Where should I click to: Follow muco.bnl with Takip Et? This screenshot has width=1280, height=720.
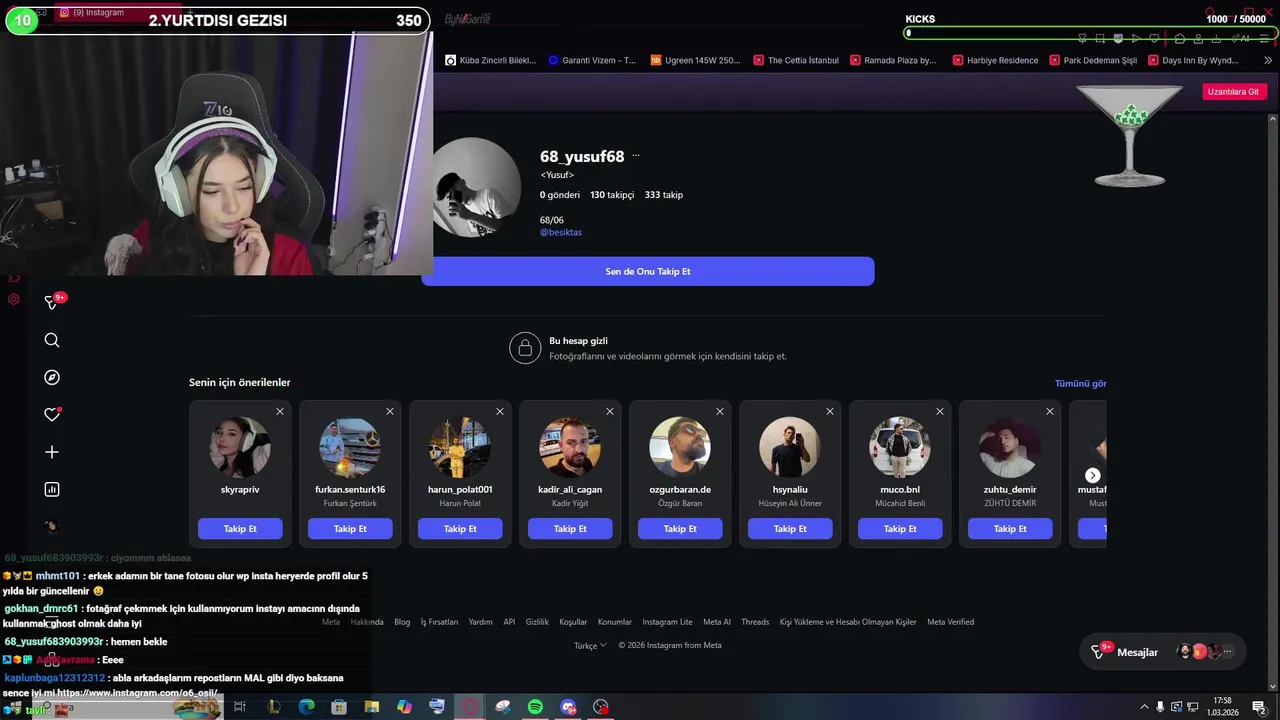(900, 529)
